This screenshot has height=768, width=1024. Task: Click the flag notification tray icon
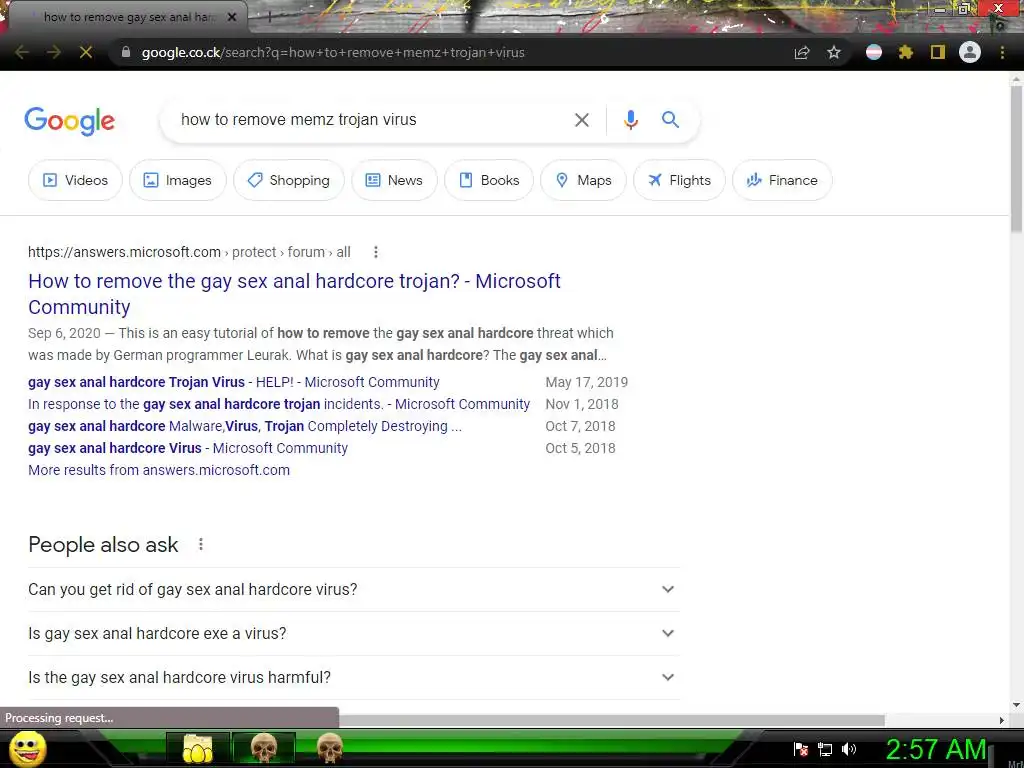tap(801, 750)
